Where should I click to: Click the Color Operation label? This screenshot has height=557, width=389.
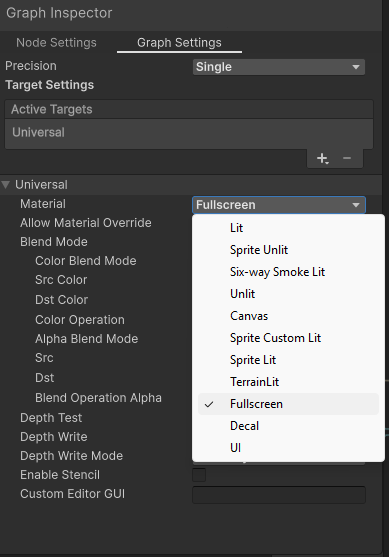click(x=80, y=320)
